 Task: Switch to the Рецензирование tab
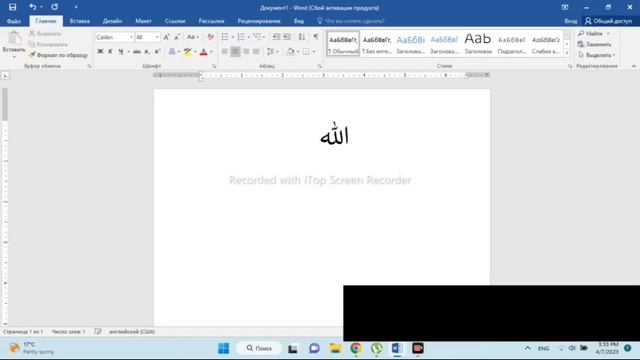[x=259, y=21]
